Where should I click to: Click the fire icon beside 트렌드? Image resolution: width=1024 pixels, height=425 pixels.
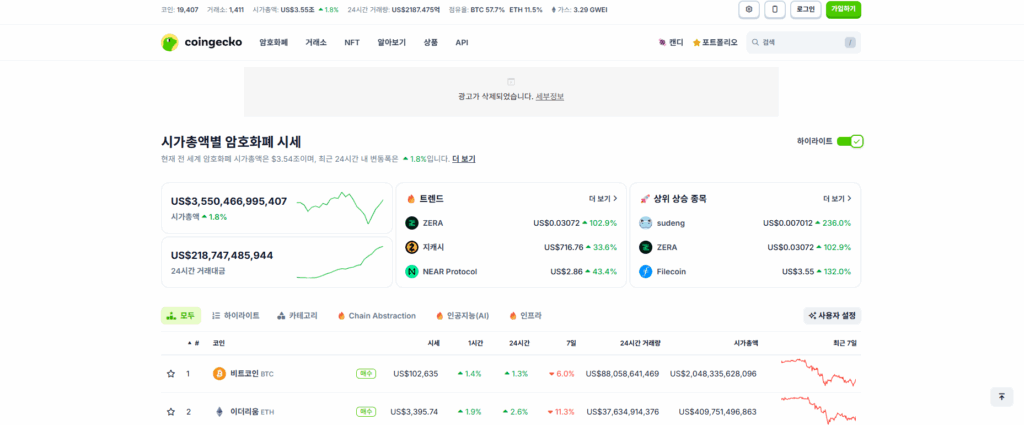coord(411,198)
